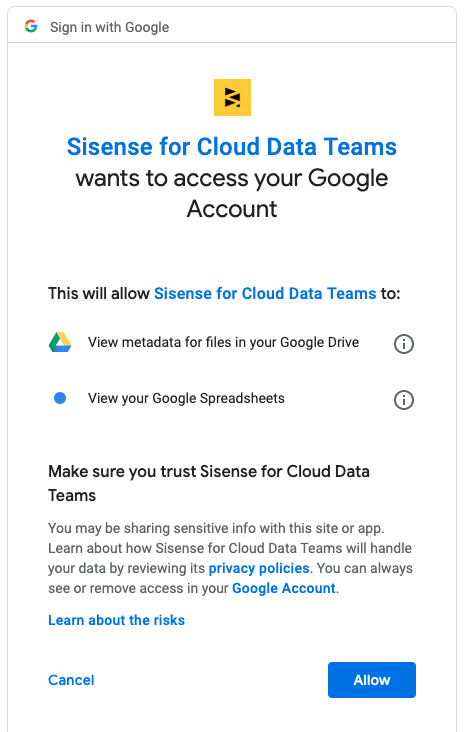
Task: Select 'View your Google Spreadsheets' permission text
Action: [x=186, y=398]
